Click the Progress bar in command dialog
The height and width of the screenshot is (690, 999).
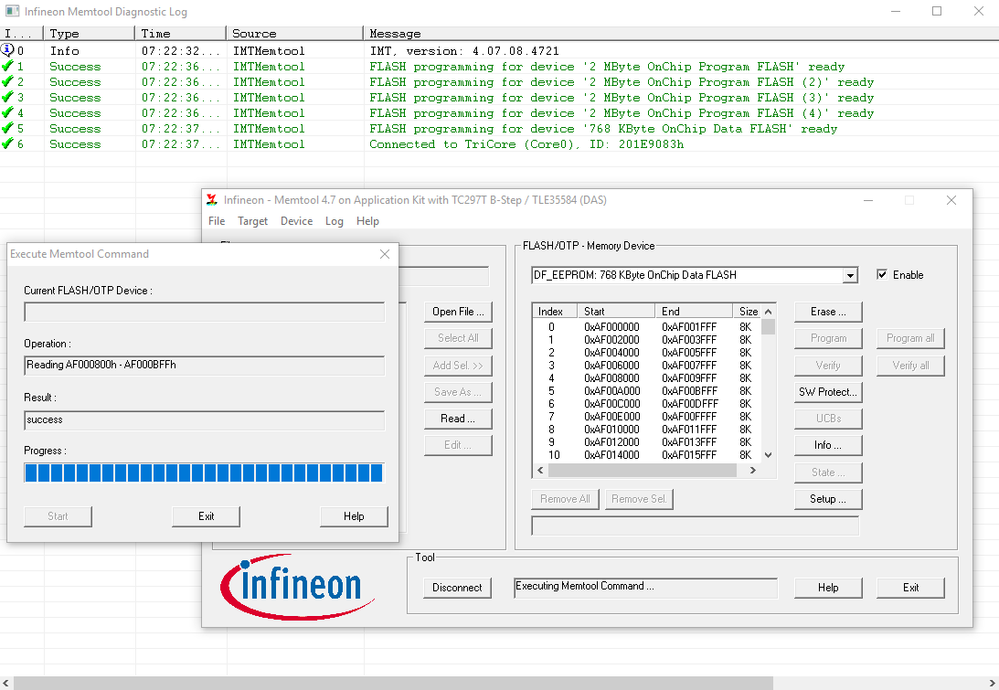point(204,473)
